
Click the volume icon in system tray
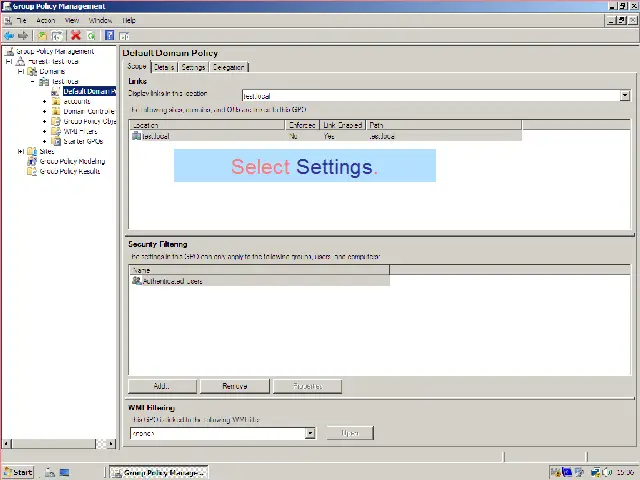tap(608, 472)
